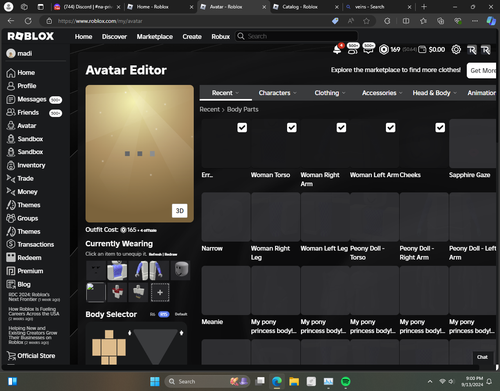Open the notifications bell icon
The width and height of the screenshot is (500, 391).
coord(337,50)
